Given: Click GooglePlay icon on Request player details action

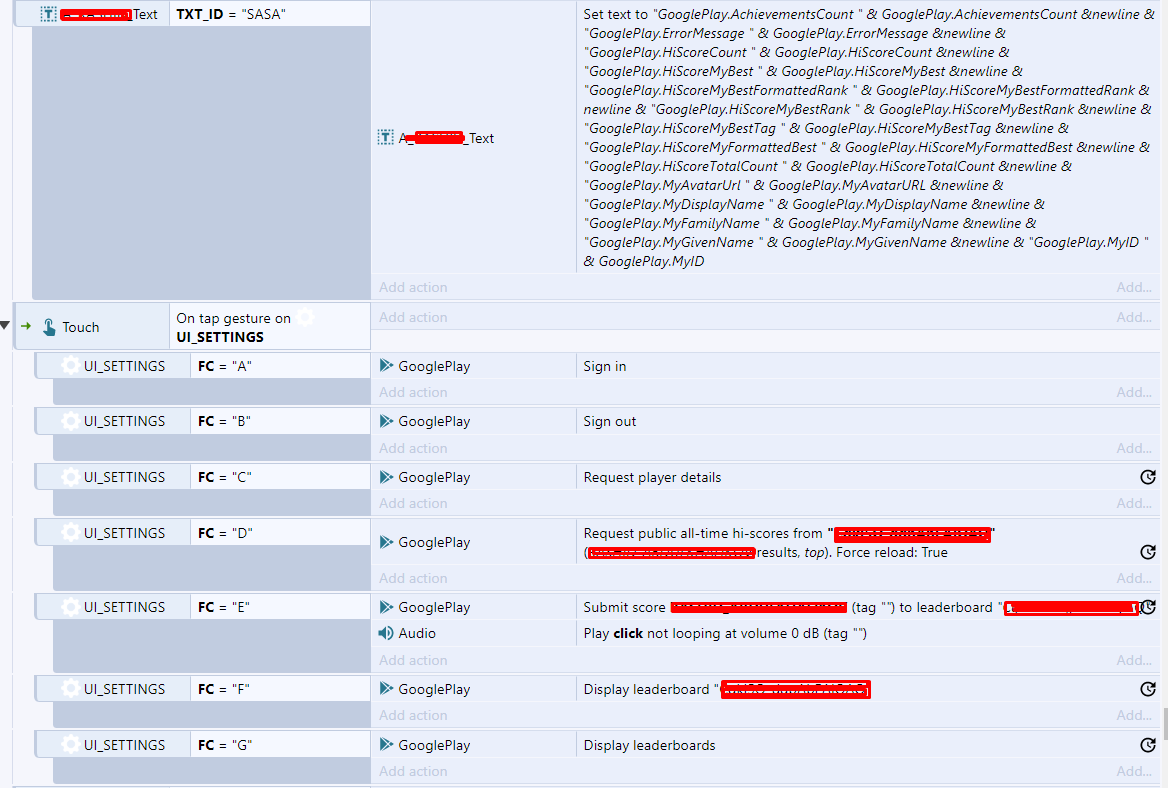Looking at the screenshot, I should (386, 477).
